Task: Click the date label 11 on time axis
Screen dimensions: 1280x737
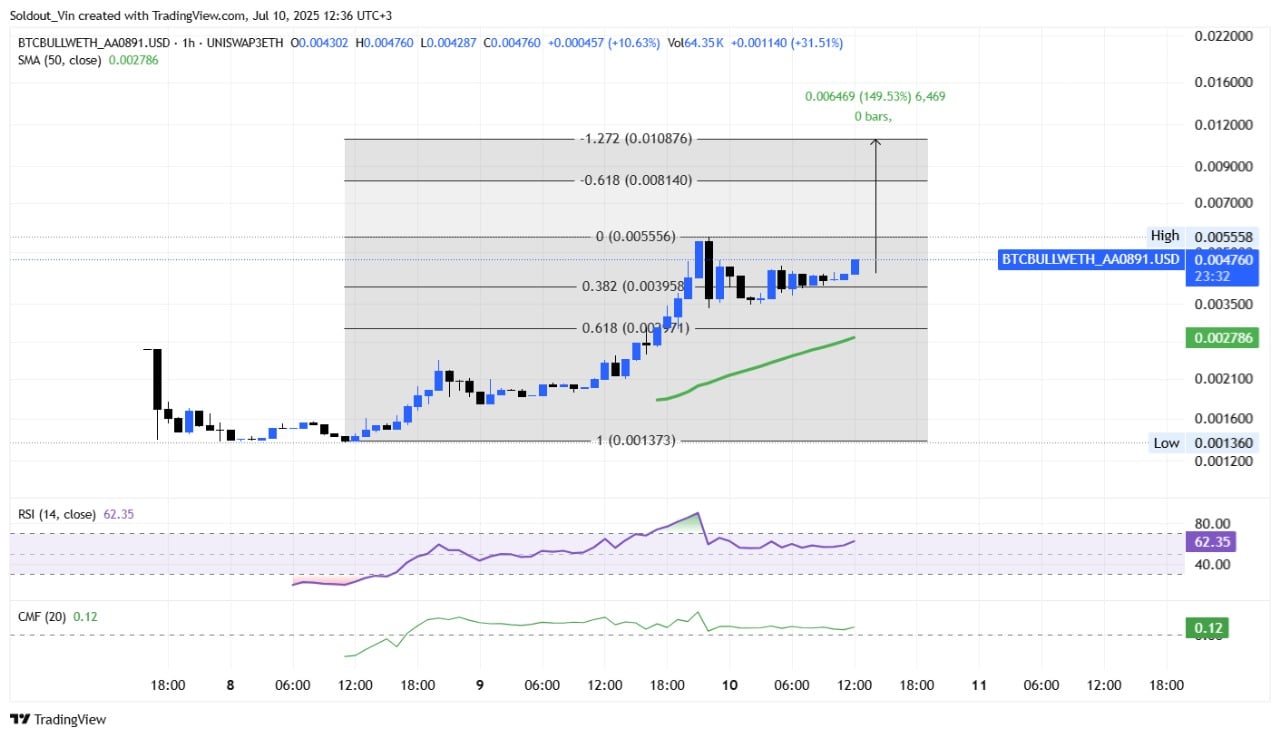Action: [x=979, y=685]
